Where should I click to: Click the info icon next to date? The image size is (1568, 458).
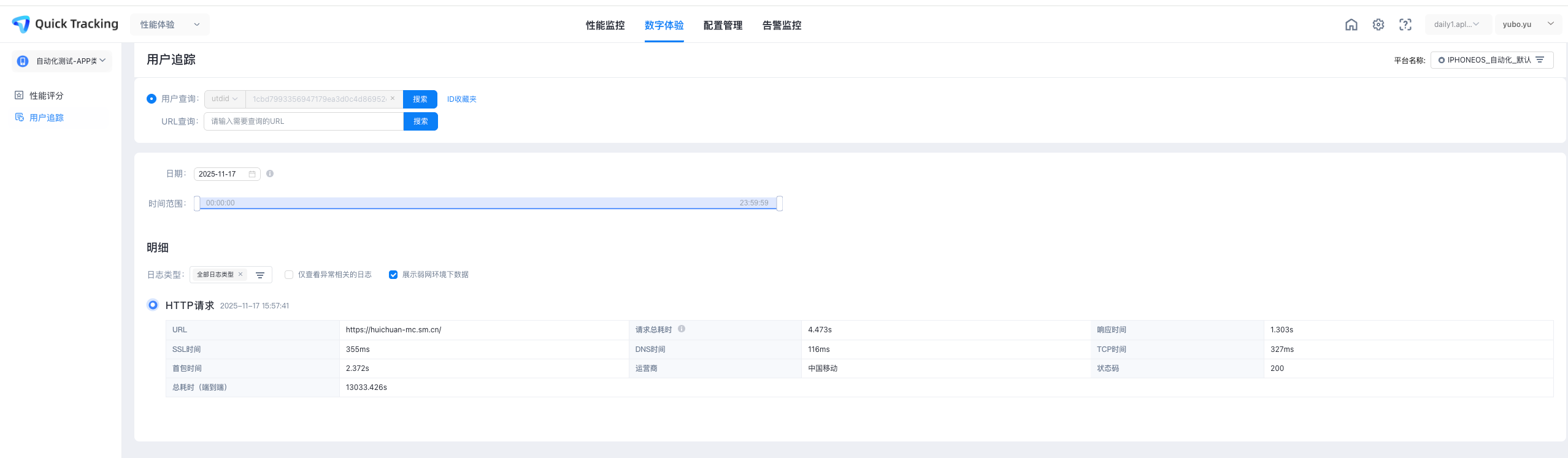(x=270, y=174)
